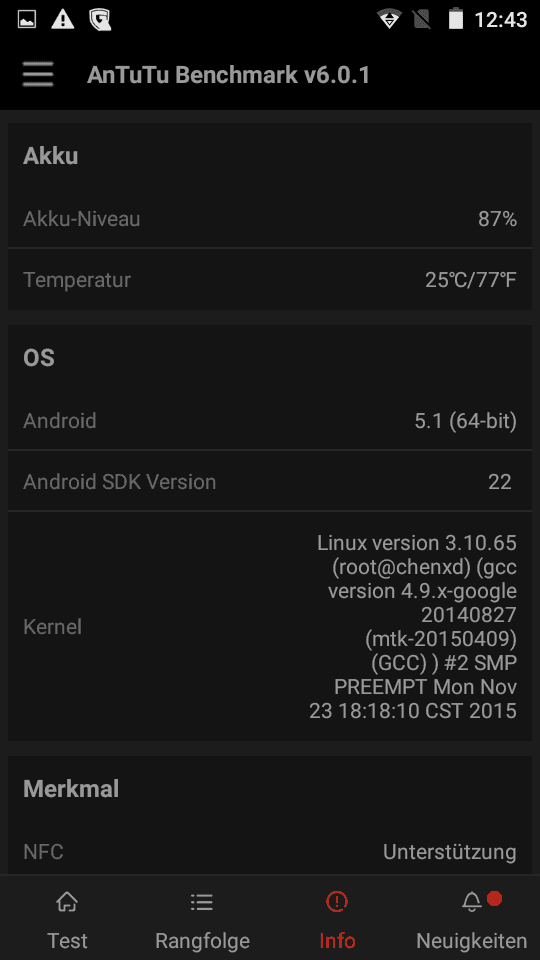Screen dimensions: 540x960
Task: Tap the battery status bar icon
Action: tap(456, 19)
